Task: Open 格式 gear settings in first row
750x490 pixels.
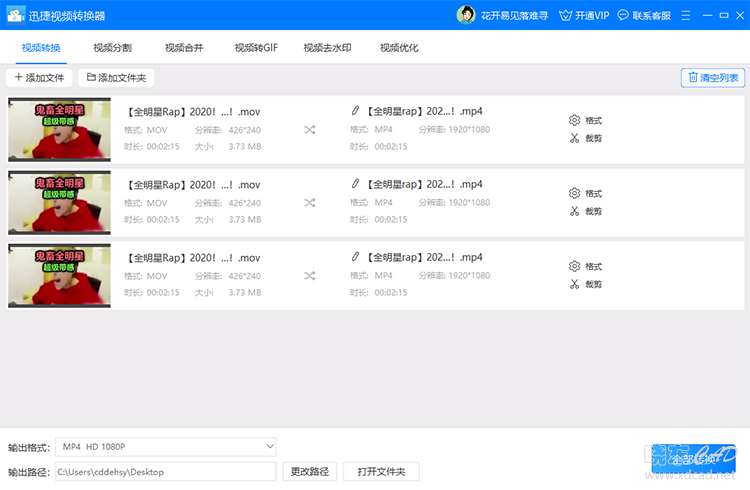Action: (x=585, y=120)
